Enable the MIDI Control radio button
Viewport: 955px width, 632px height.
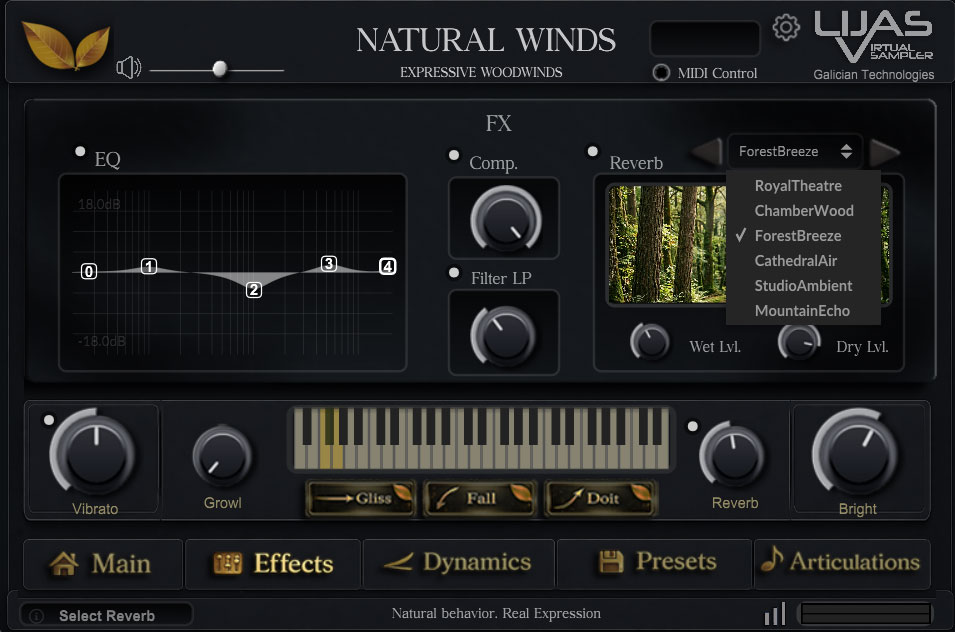[661, 72]
